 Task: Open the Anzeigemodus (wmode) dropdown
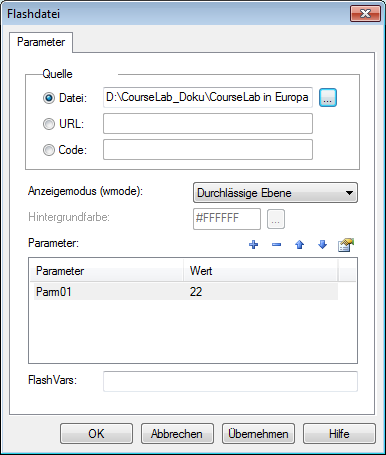coord(275,193)
